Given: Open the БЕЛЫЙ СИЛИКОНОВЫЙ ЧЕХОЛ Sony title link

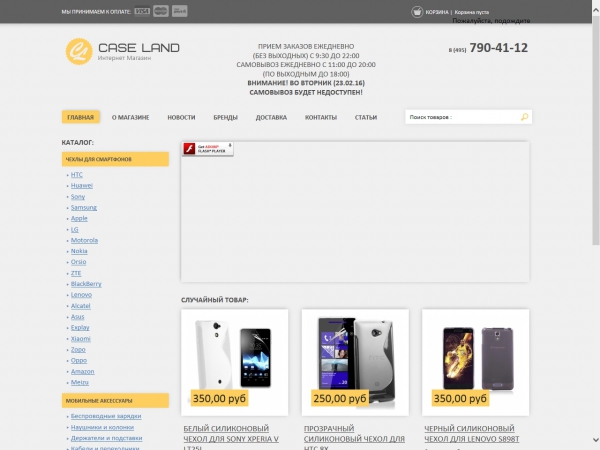Looking at the screenshot, I should (231, 437).
